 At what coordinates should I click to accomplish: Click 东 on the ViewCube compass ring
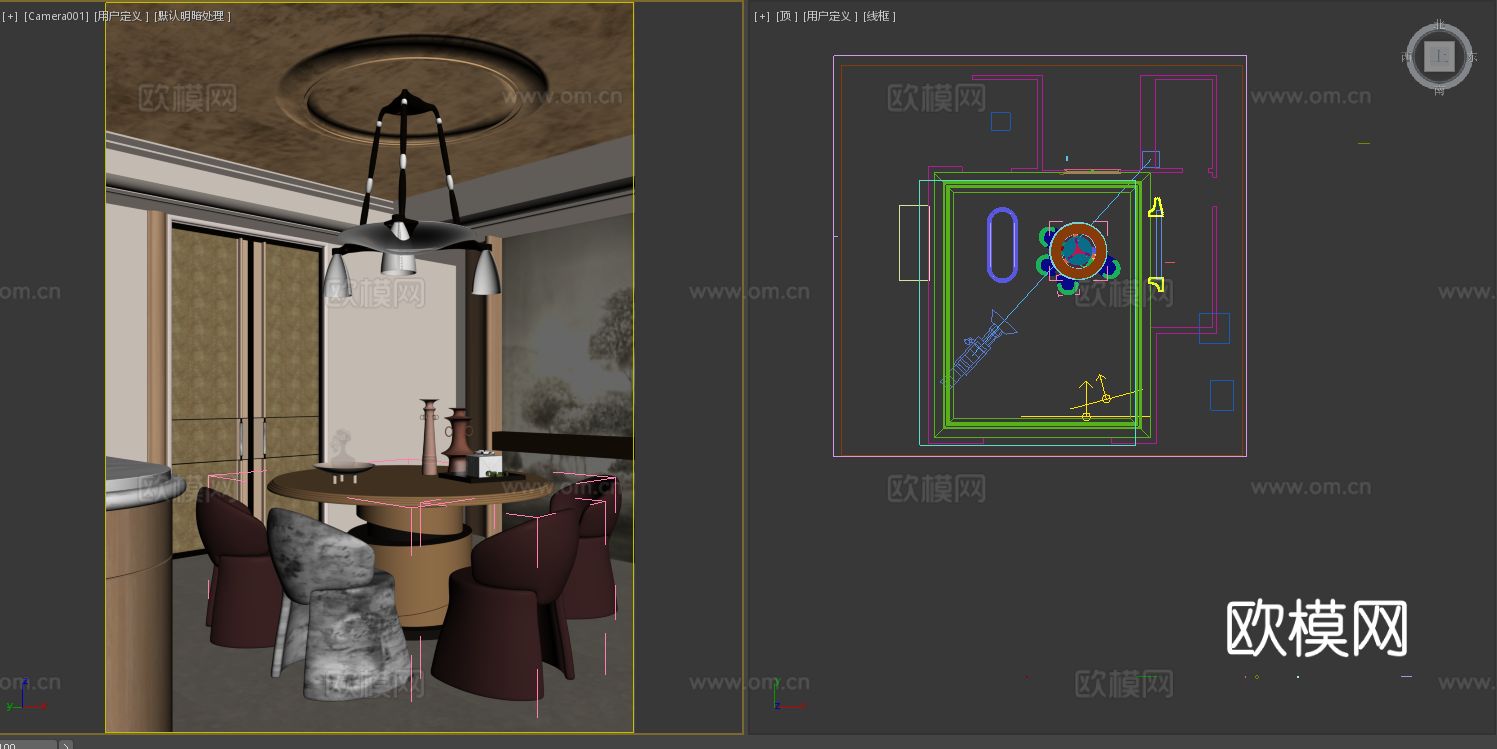pyautogui.click(x=1473, y=56)
